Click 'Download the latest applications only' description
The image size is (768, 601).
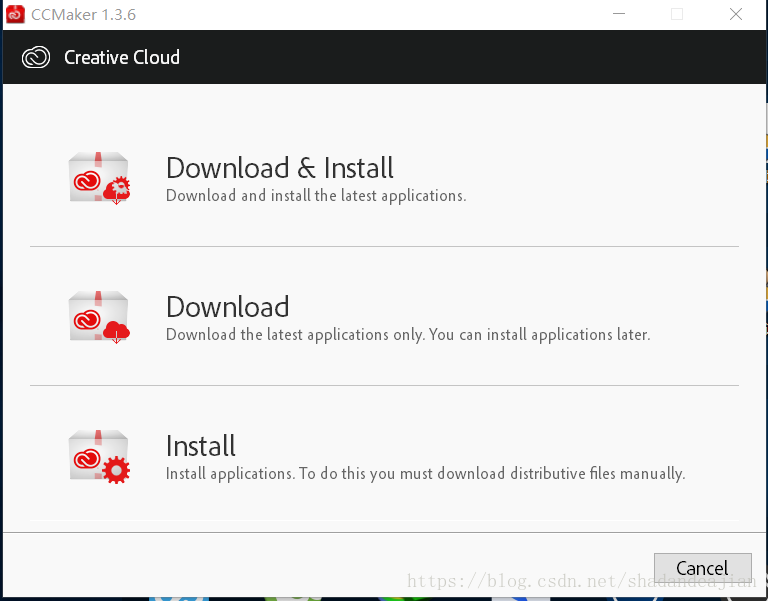click(408, 335)
